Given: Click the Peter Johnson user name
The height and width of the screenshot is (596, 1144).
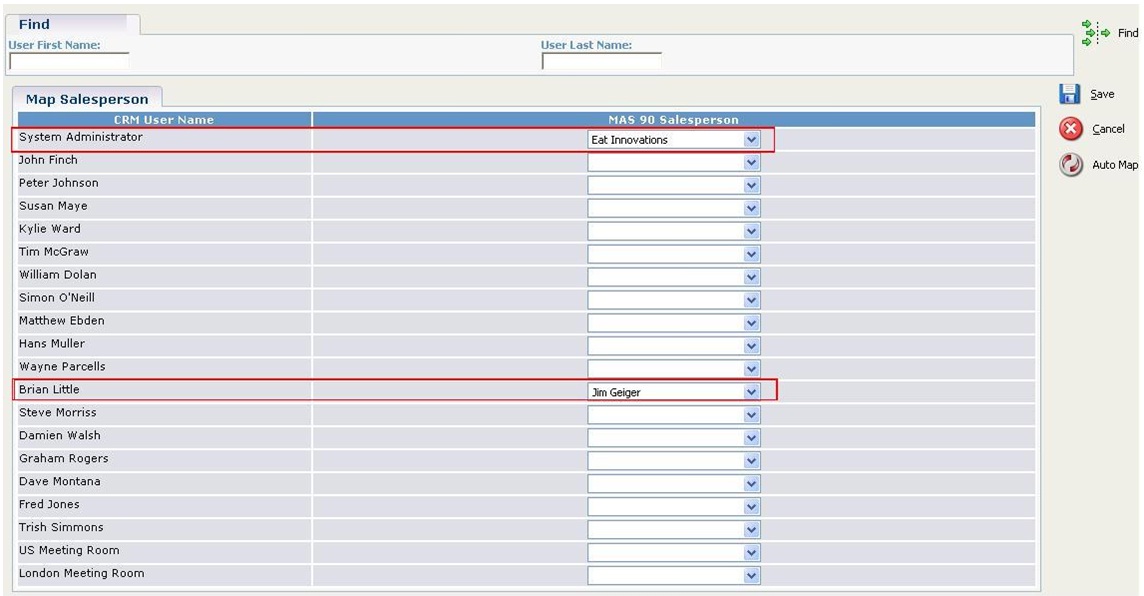Looking at the screenshot, I should (58, 183).
